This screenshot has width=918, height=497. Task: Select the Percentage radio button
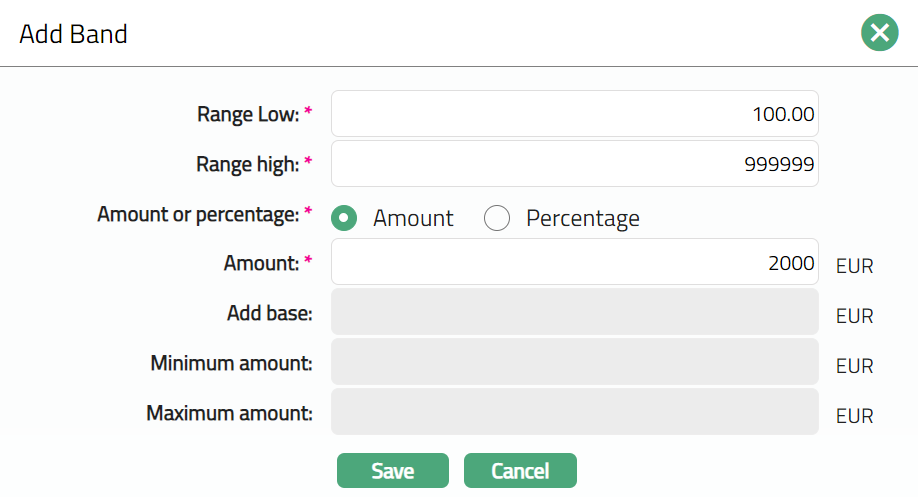[x=497, y=218]
